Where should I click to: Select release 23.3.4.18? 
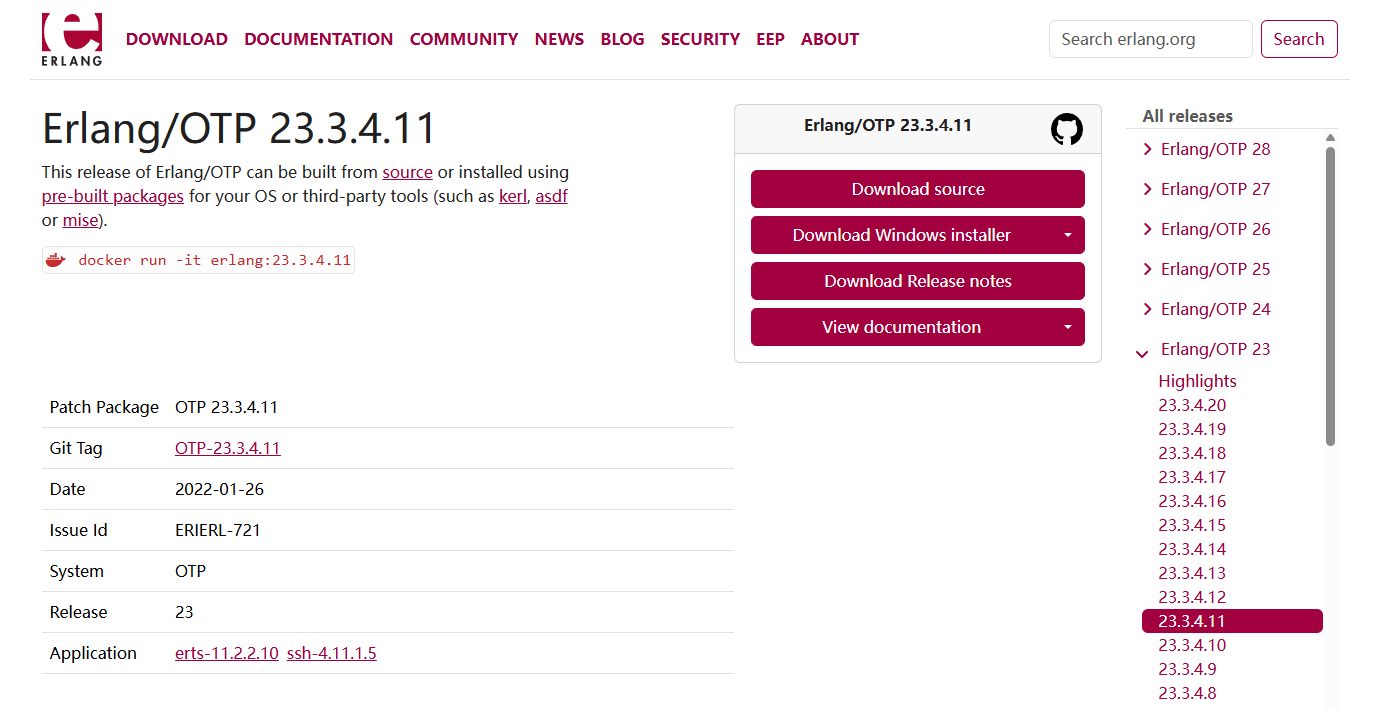pos(1192,453)
